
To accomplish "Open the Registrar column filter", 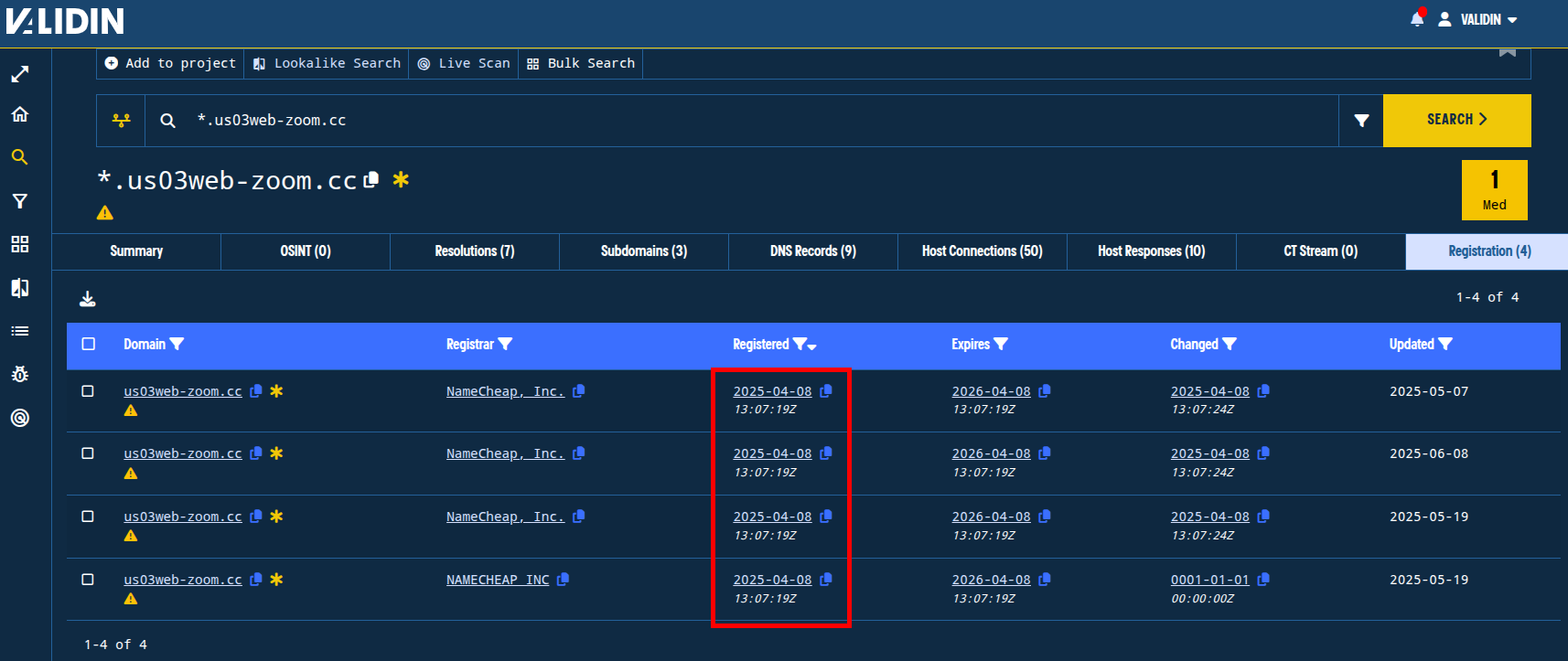I will click(505, 345).
